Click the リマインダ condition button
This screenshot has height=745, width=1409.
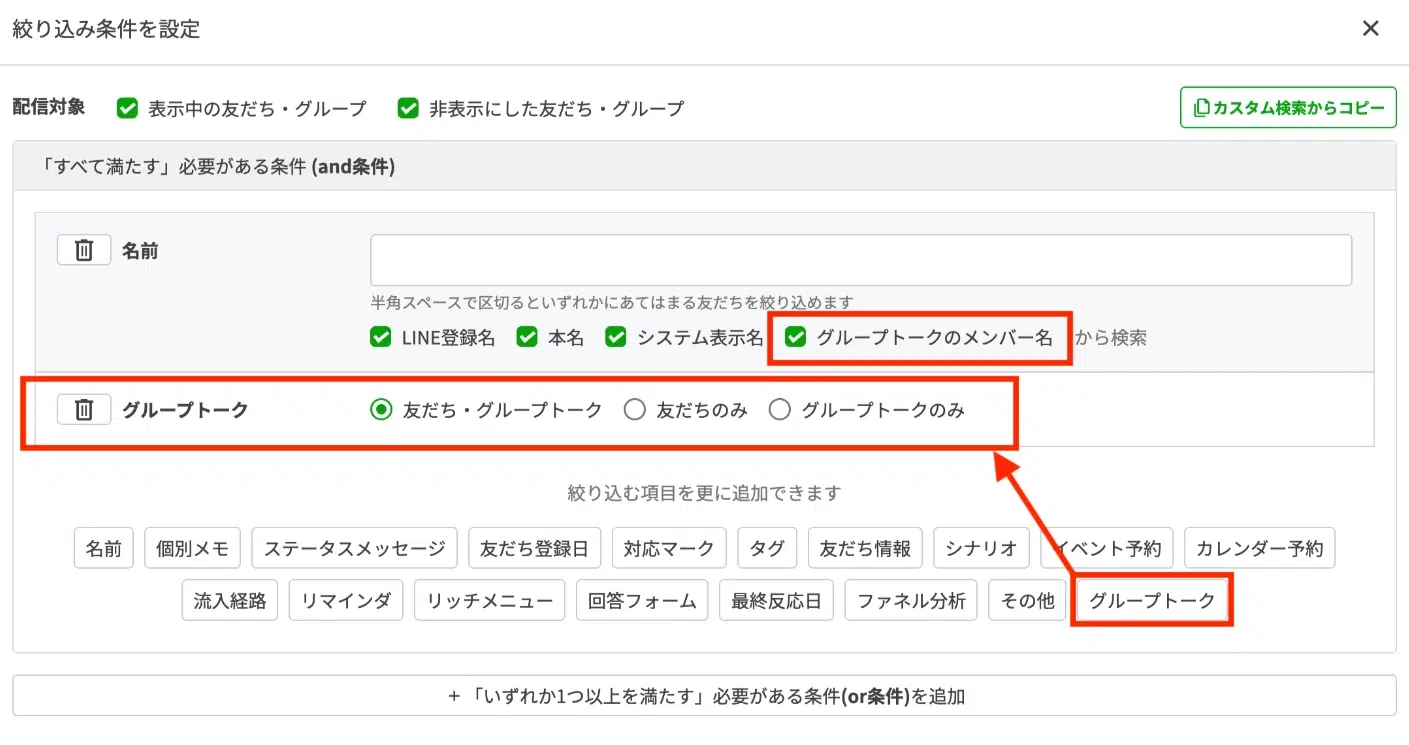[346, 601]
